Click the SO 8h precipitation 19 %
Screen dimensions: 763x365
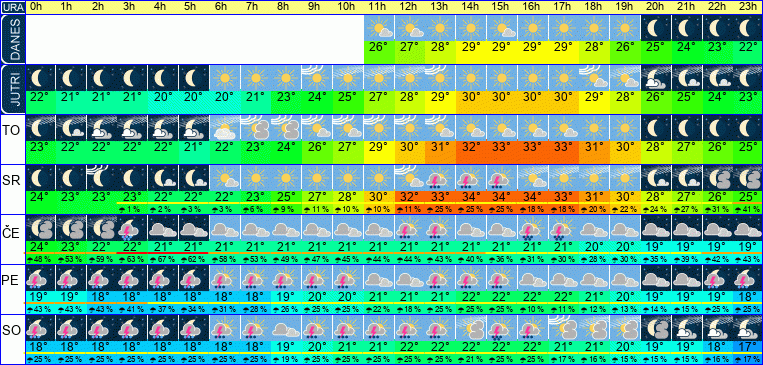287,359
